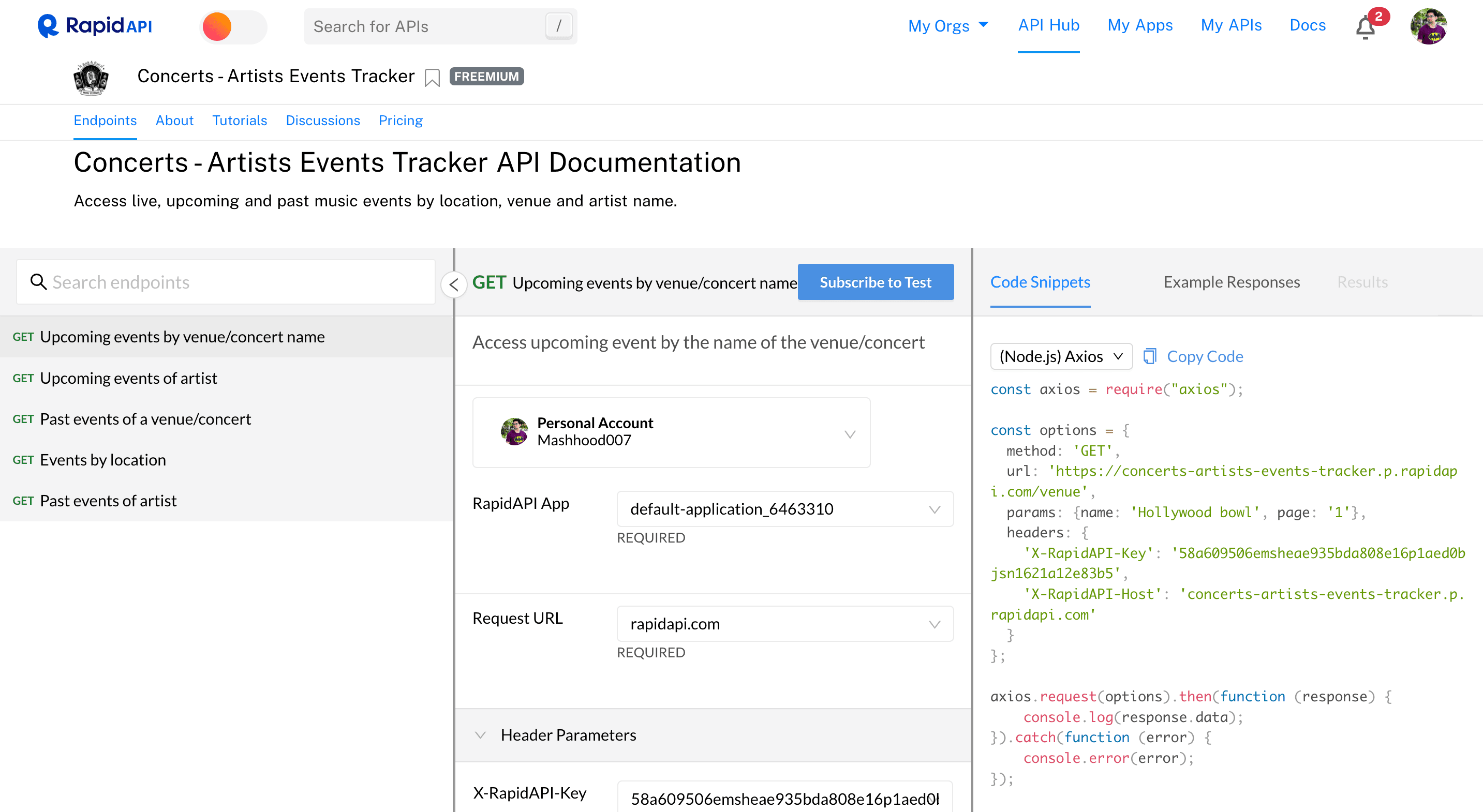Viewport: 1483px width, 812px height.
Task: Select the Upcoming events by venue/concert name endpoint
Action: pyautogui.click(x=226, y=337)
